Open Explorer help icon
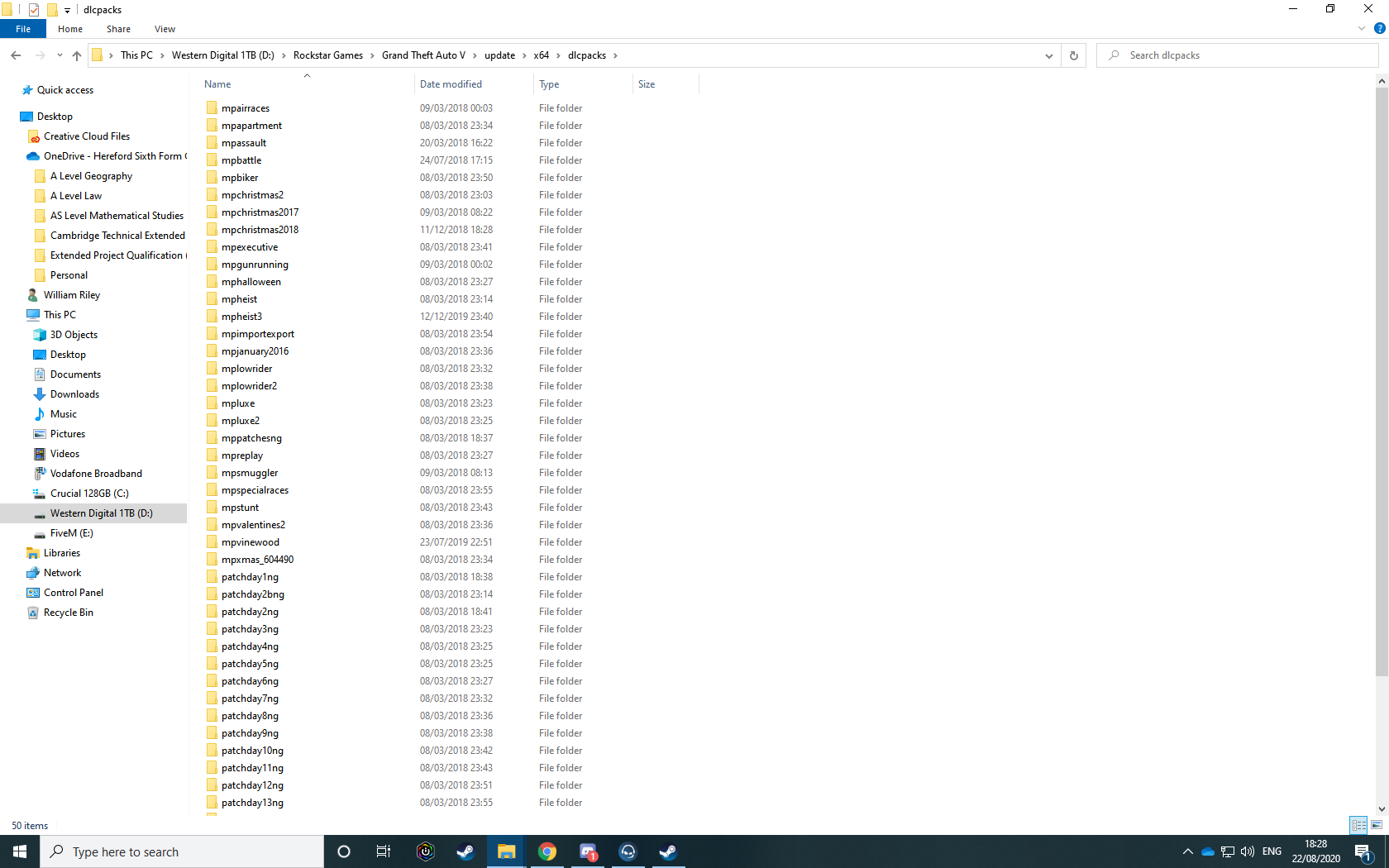 [x=1379, y=29]
